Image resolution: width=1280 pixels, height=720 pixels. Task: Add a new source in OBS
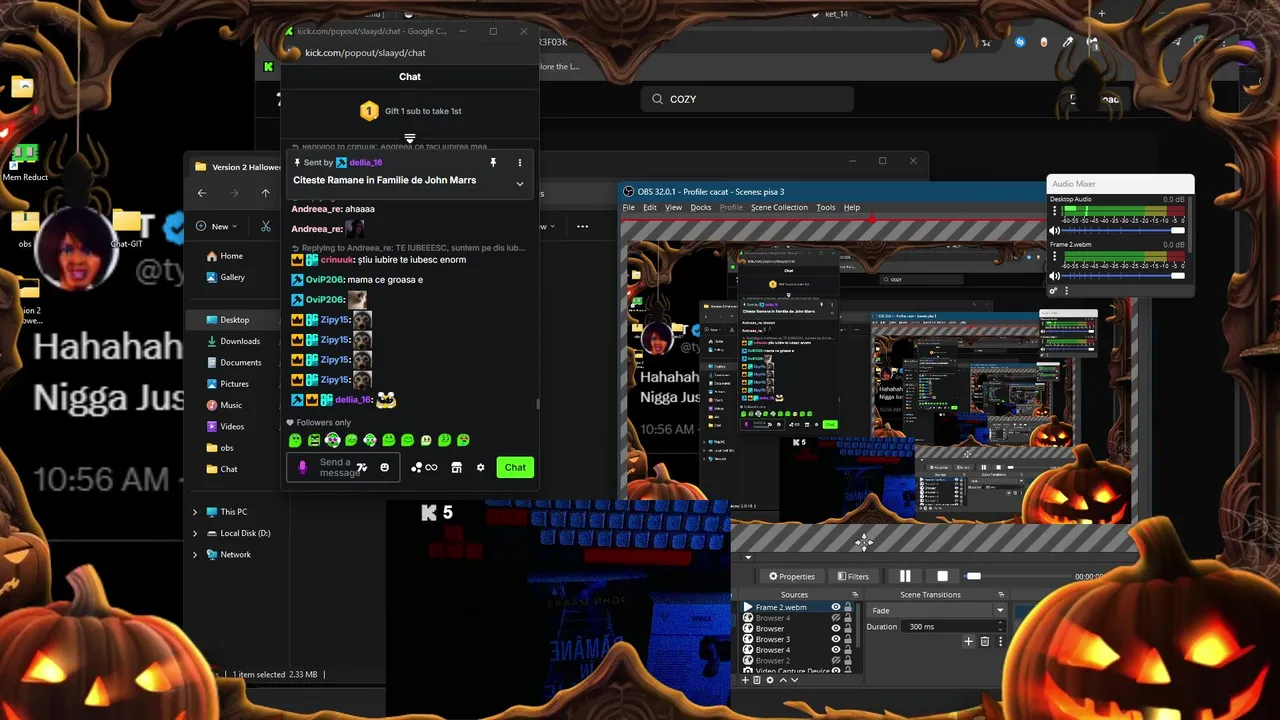pos(745,680)
